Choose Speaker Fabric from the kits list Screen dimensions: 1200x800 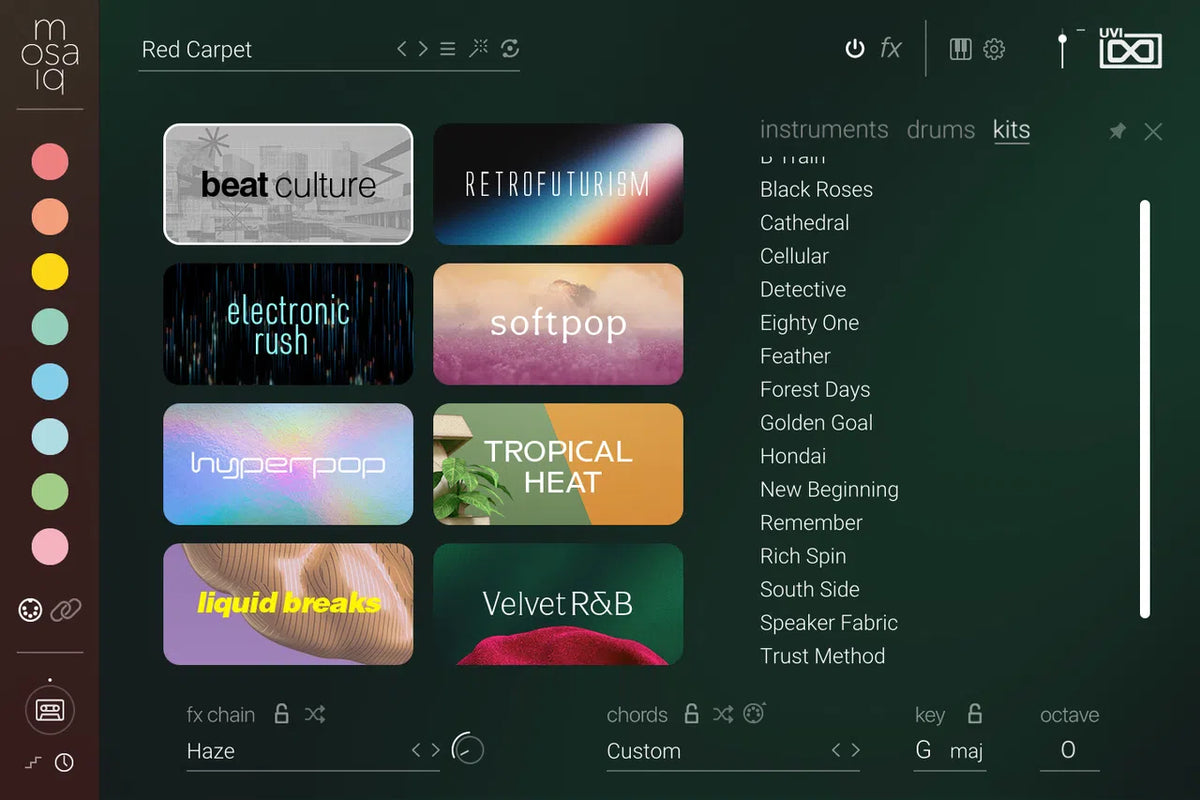click(x=828, y=623)
